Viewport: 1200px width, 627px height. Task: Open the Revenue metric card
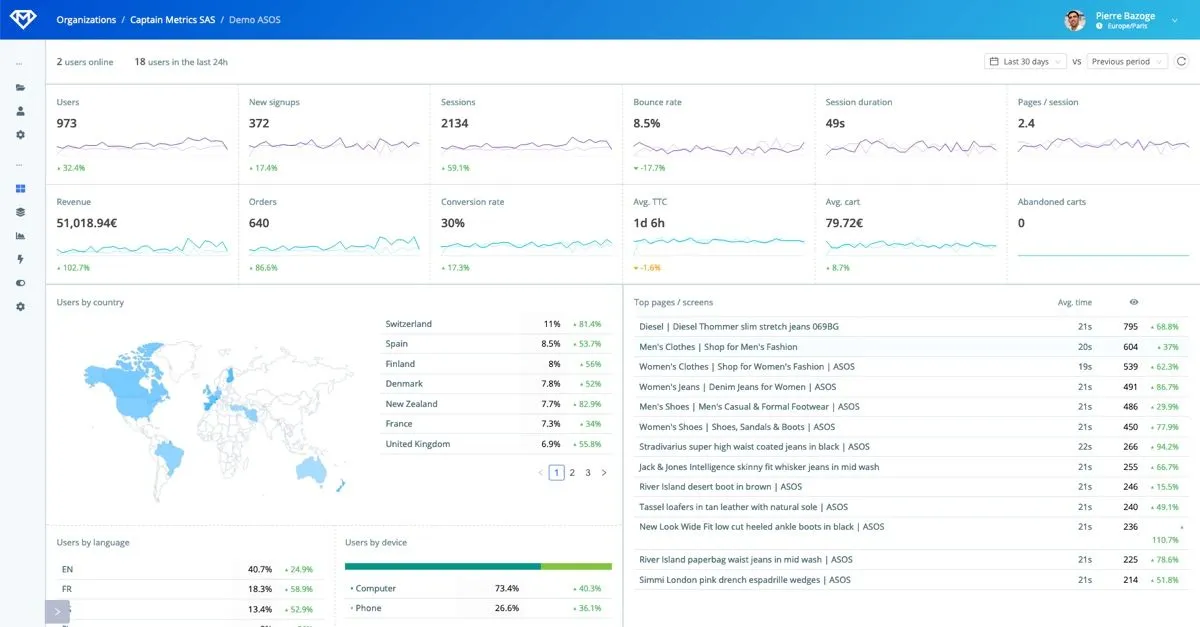click(x=141, y=234)
